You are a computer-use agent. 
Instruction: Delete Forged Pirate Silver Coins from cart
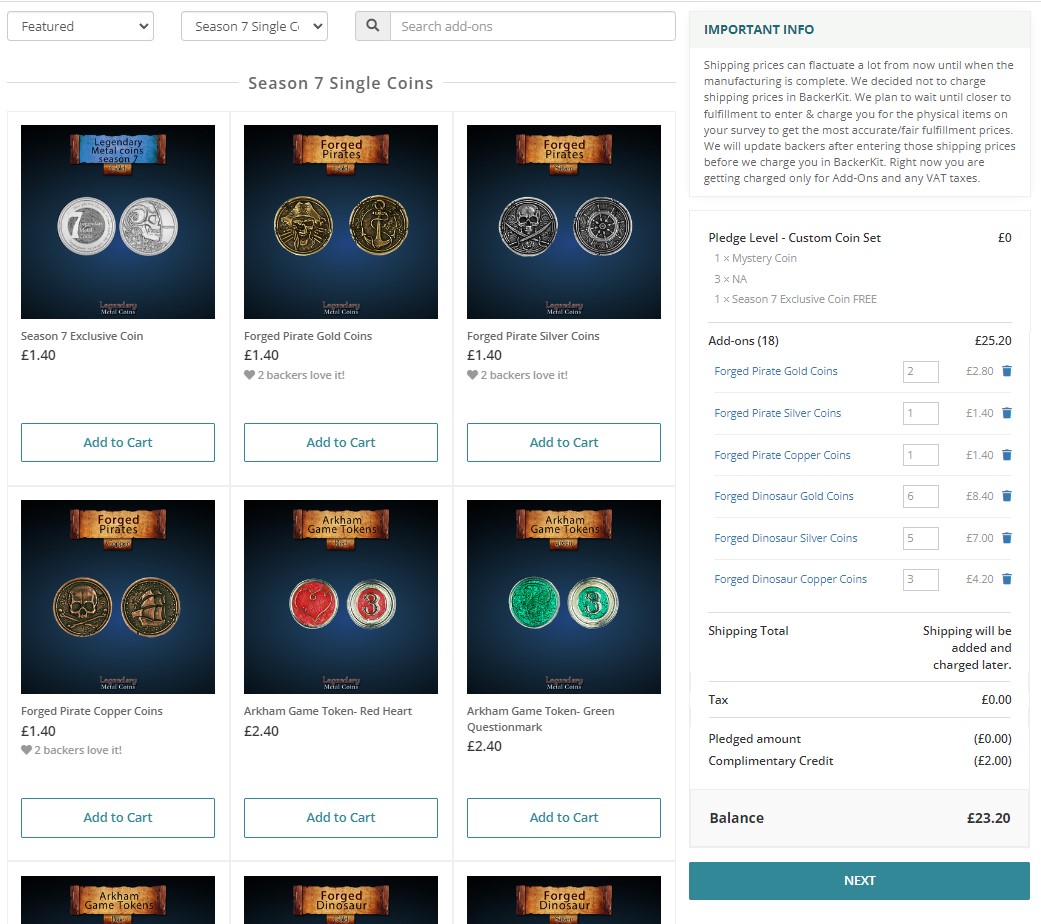pyautogui.click(x=1006, y=413)
